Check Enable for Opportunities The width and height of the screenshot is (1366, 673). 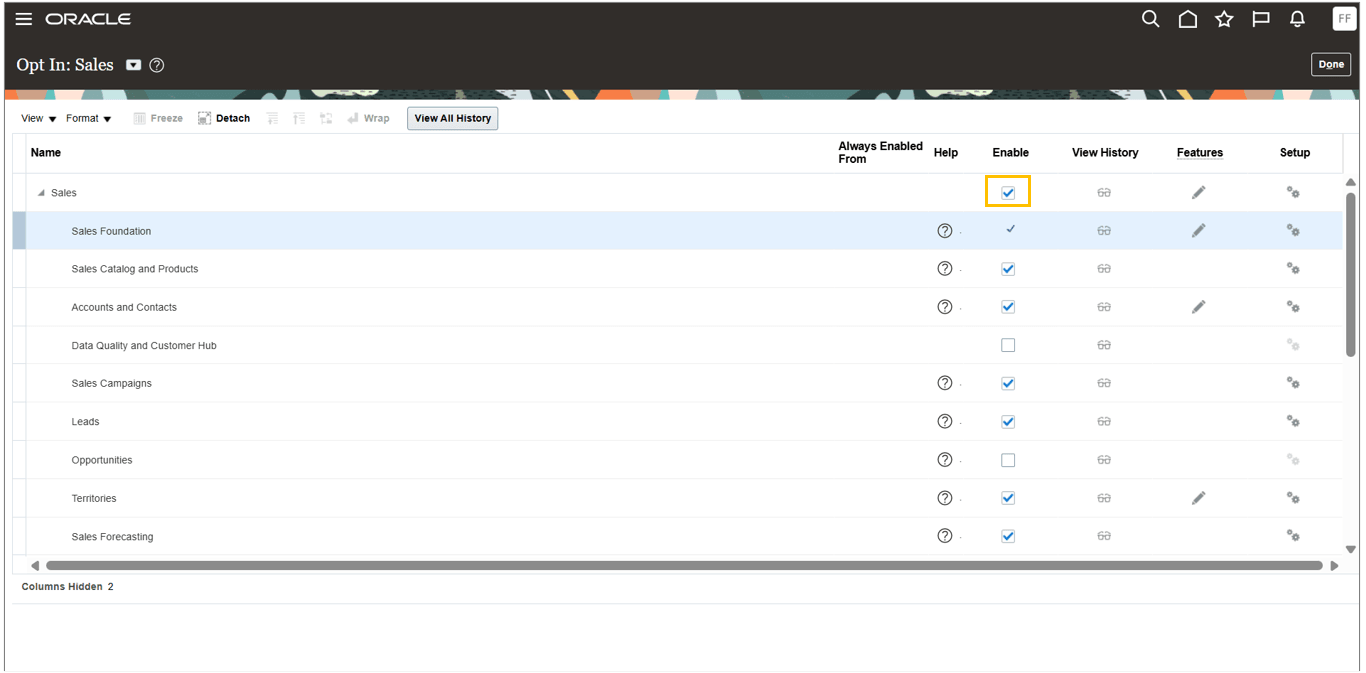coord(1008,460)
